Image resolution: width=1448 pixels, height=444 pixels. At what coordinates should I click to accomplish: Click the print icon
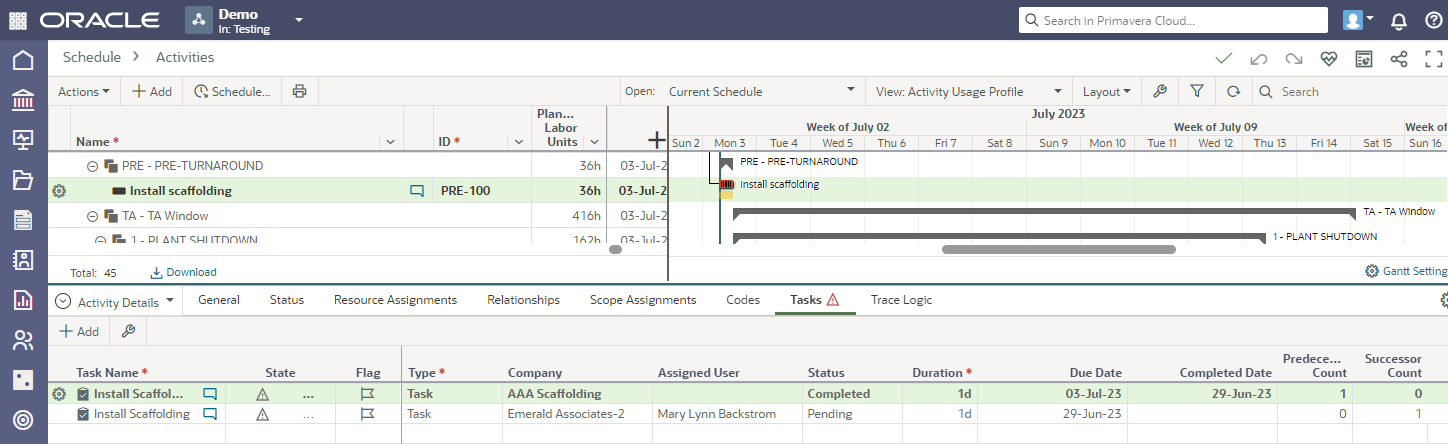299,91
